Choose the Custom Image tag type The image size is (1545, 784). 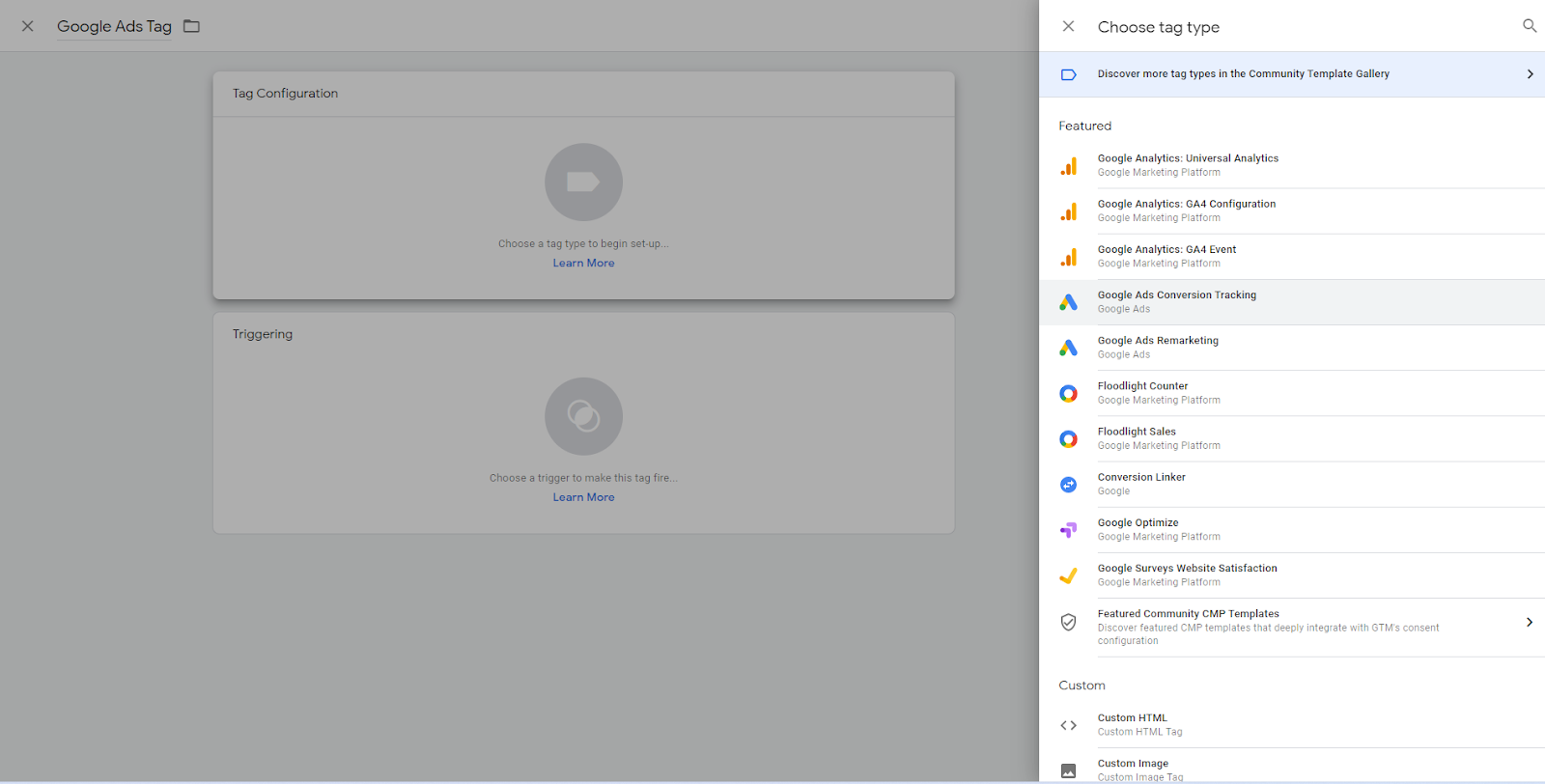1292,768
